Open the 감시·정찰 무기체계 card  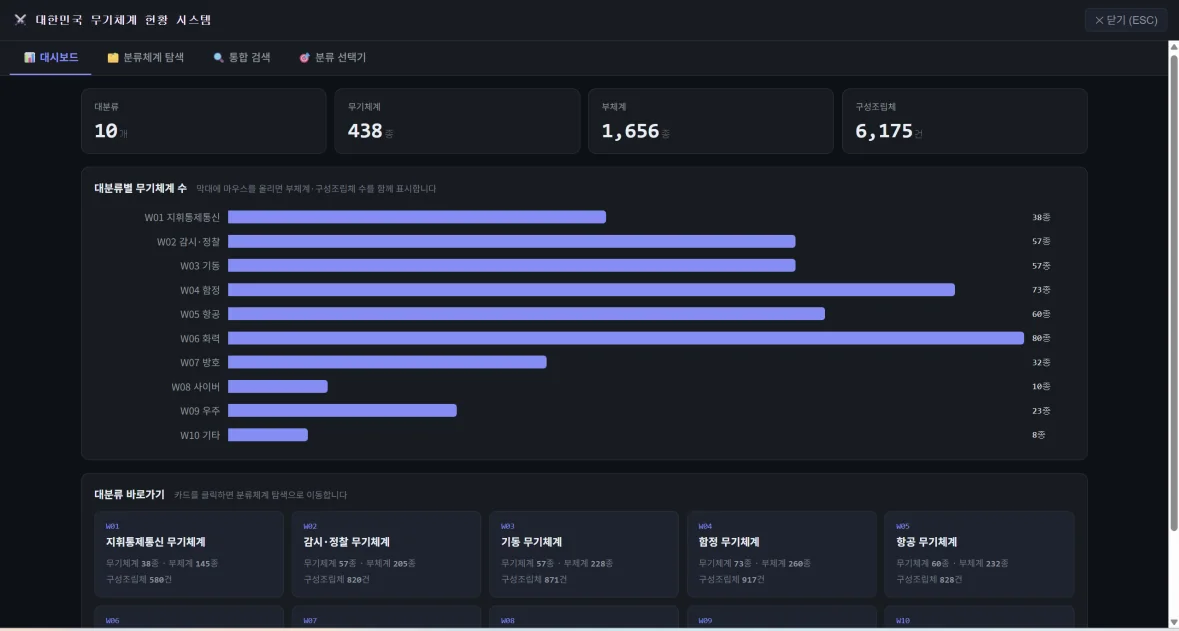[x=386, y=554]
